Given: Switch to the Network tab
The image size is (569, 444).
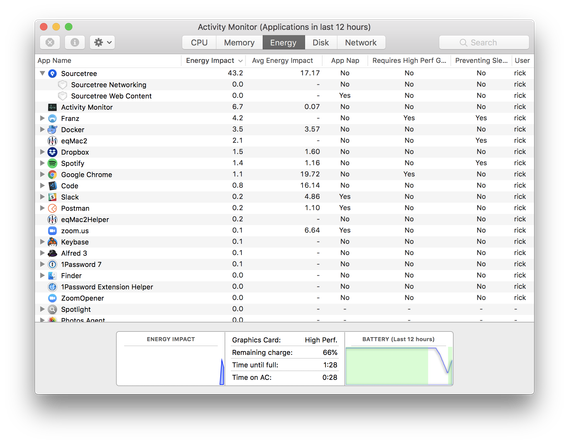Looking at the screenshot, I should point(361,42).
